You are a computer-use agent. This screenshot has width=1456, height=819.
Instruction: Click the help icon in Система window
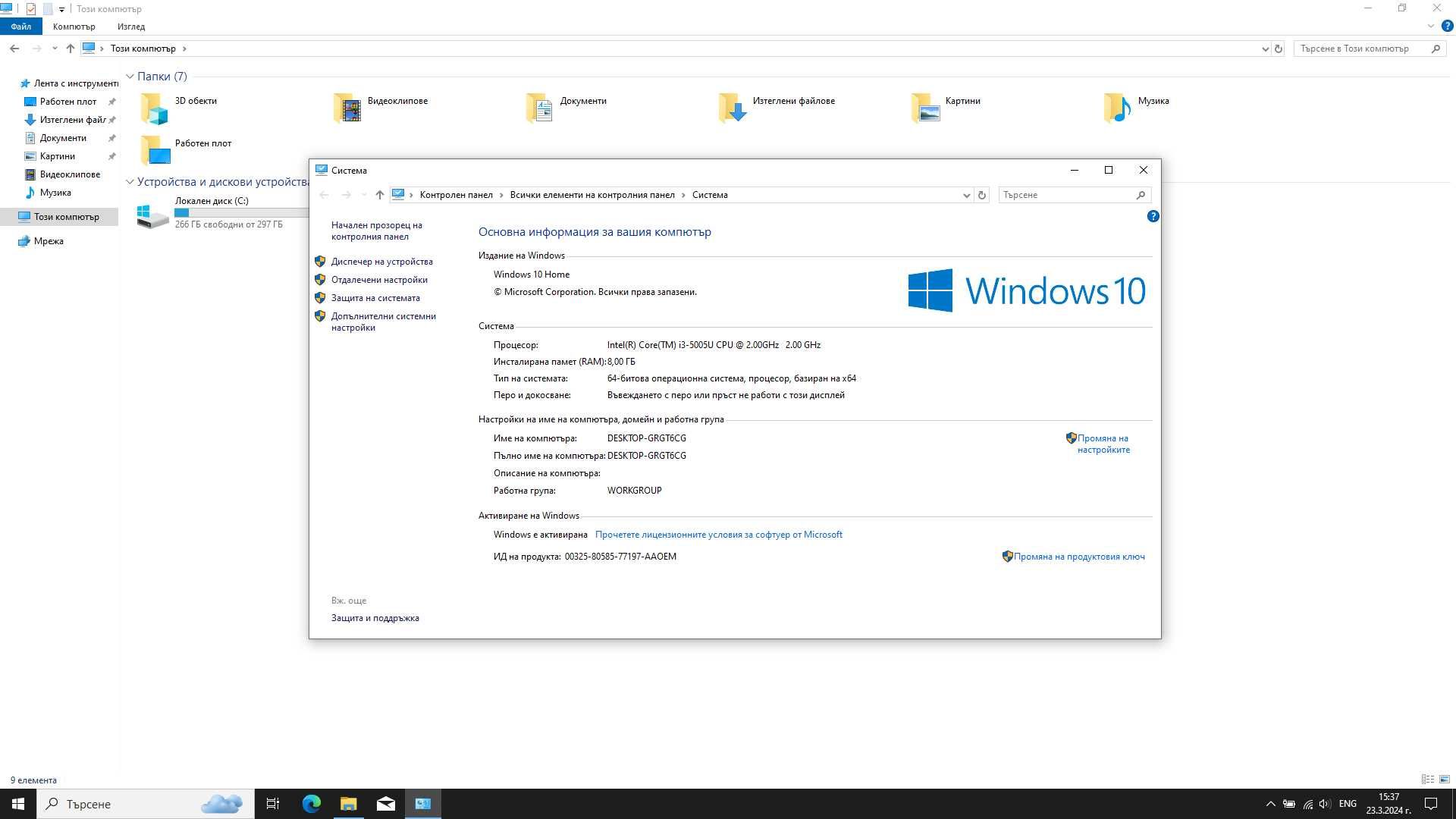pyautogui.click(x=1153, y=216)
